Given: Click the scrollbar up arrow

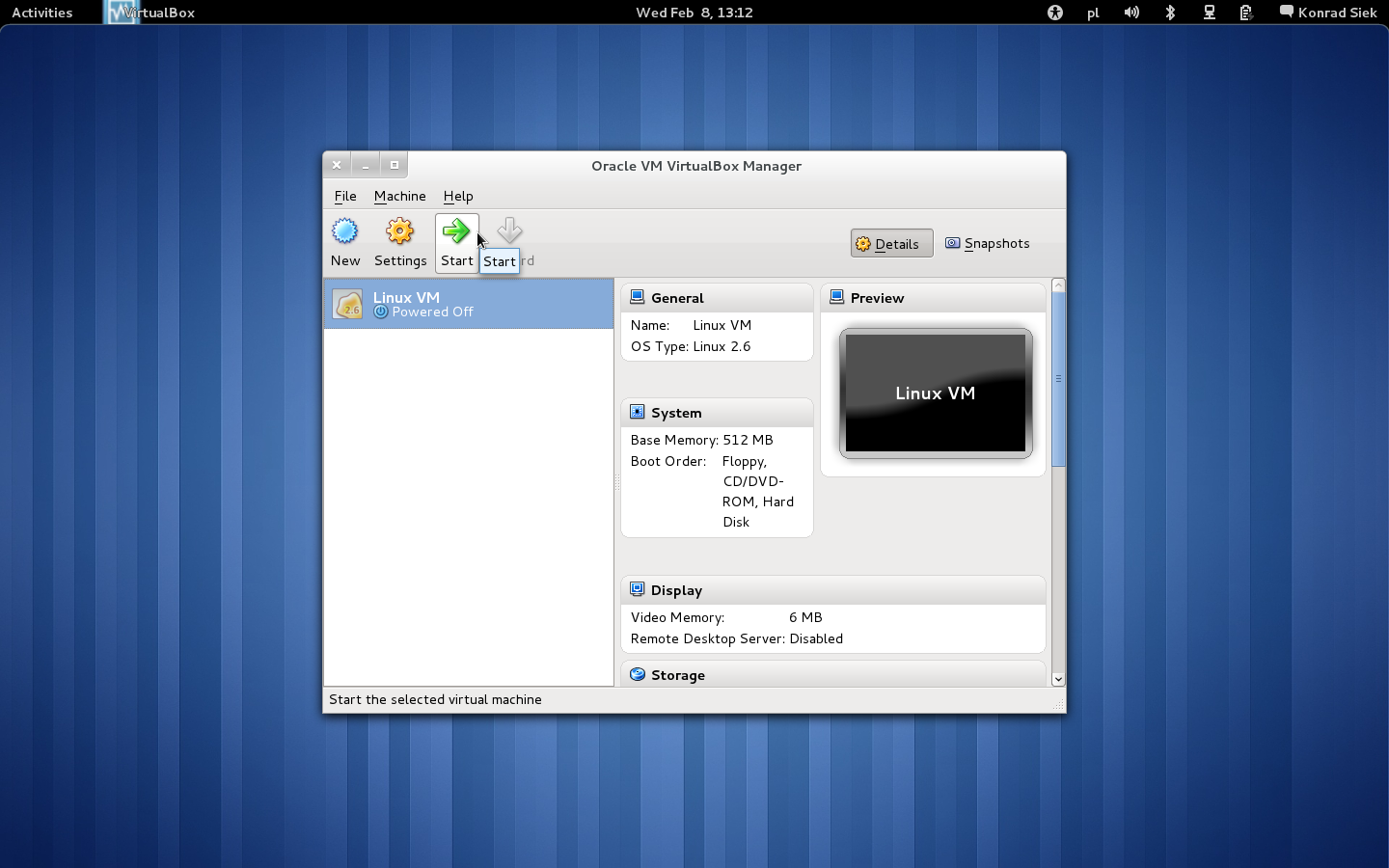Looking at the screenshot, I should pos(1058,285).
